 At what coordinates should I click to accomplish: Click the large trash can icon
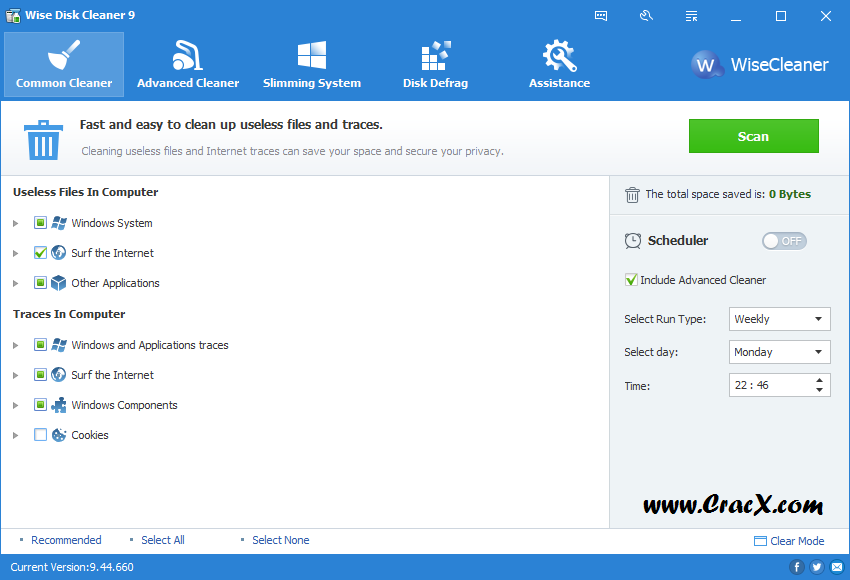click(x=43, y=140)
